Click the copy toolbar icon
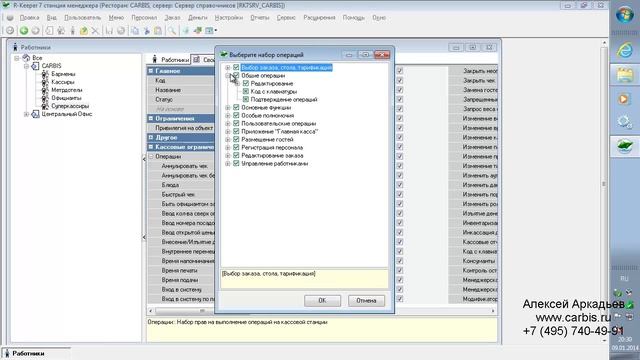Image resolution: width=640 pixels, height=360 pixels. click(135, 31)
